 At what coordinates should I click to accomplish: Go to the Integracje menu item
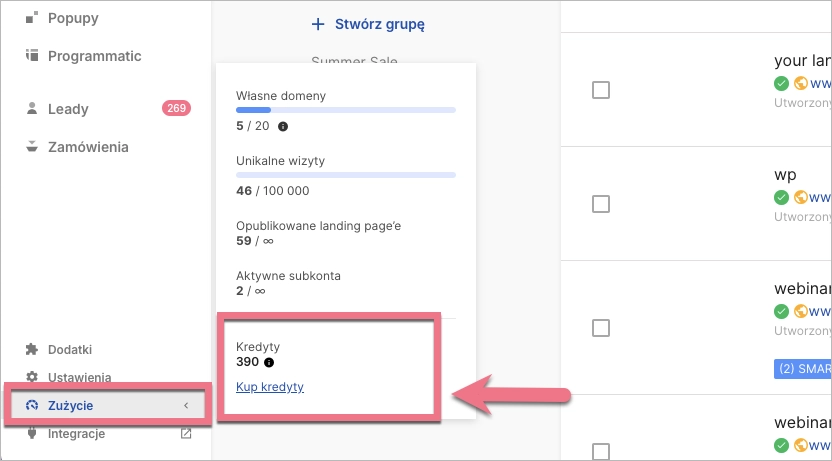[x=76, y=434]
